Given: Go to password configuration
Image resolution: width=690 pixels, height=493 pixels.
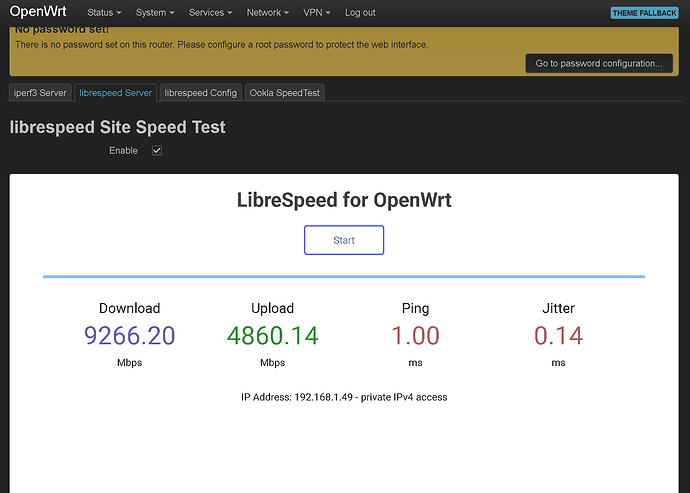Looking at the screenshot, I should pyautogui.click(x=598, y=63).
